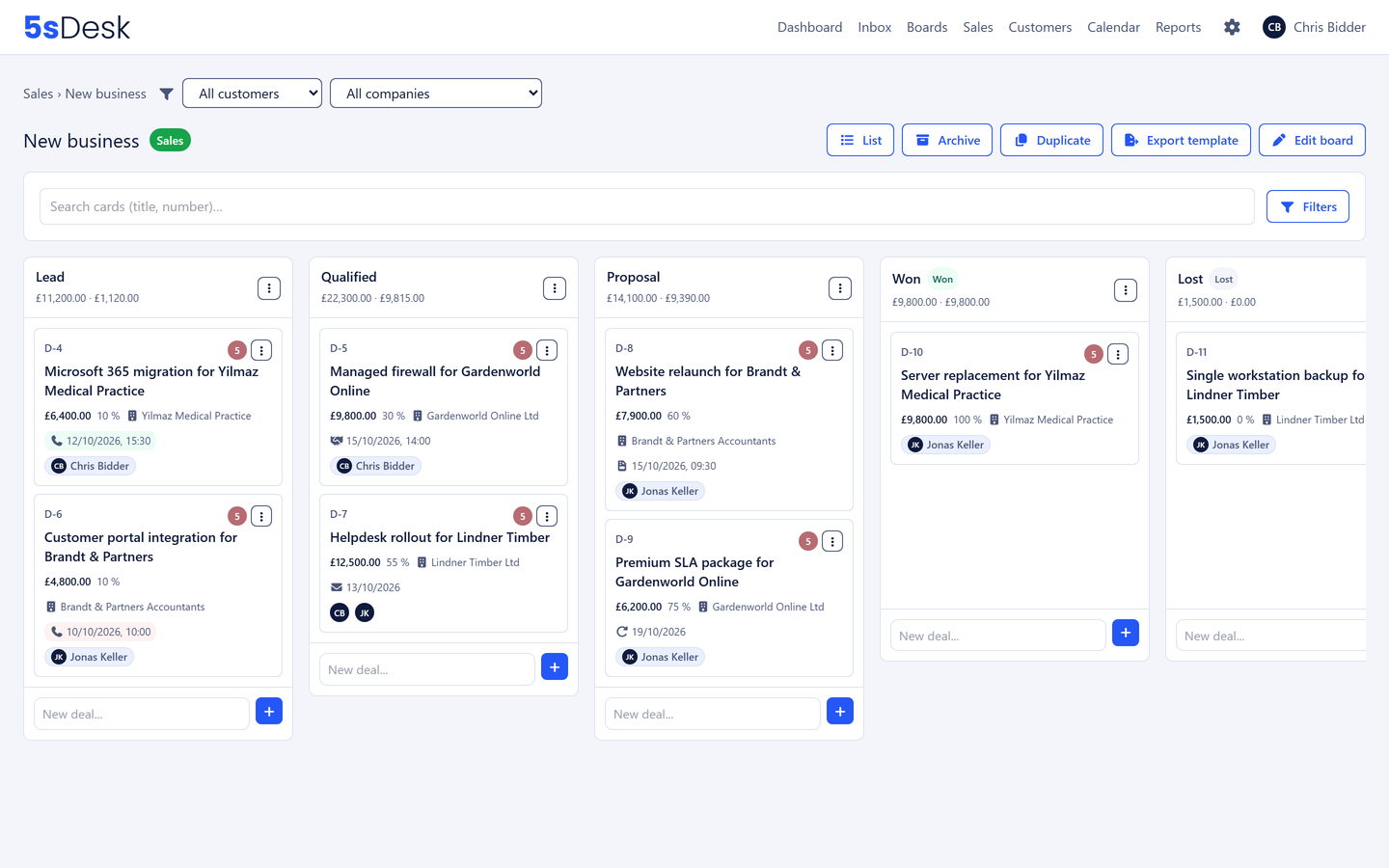
Task: Open the Qualified column options menu
Action: click(555, 288)
